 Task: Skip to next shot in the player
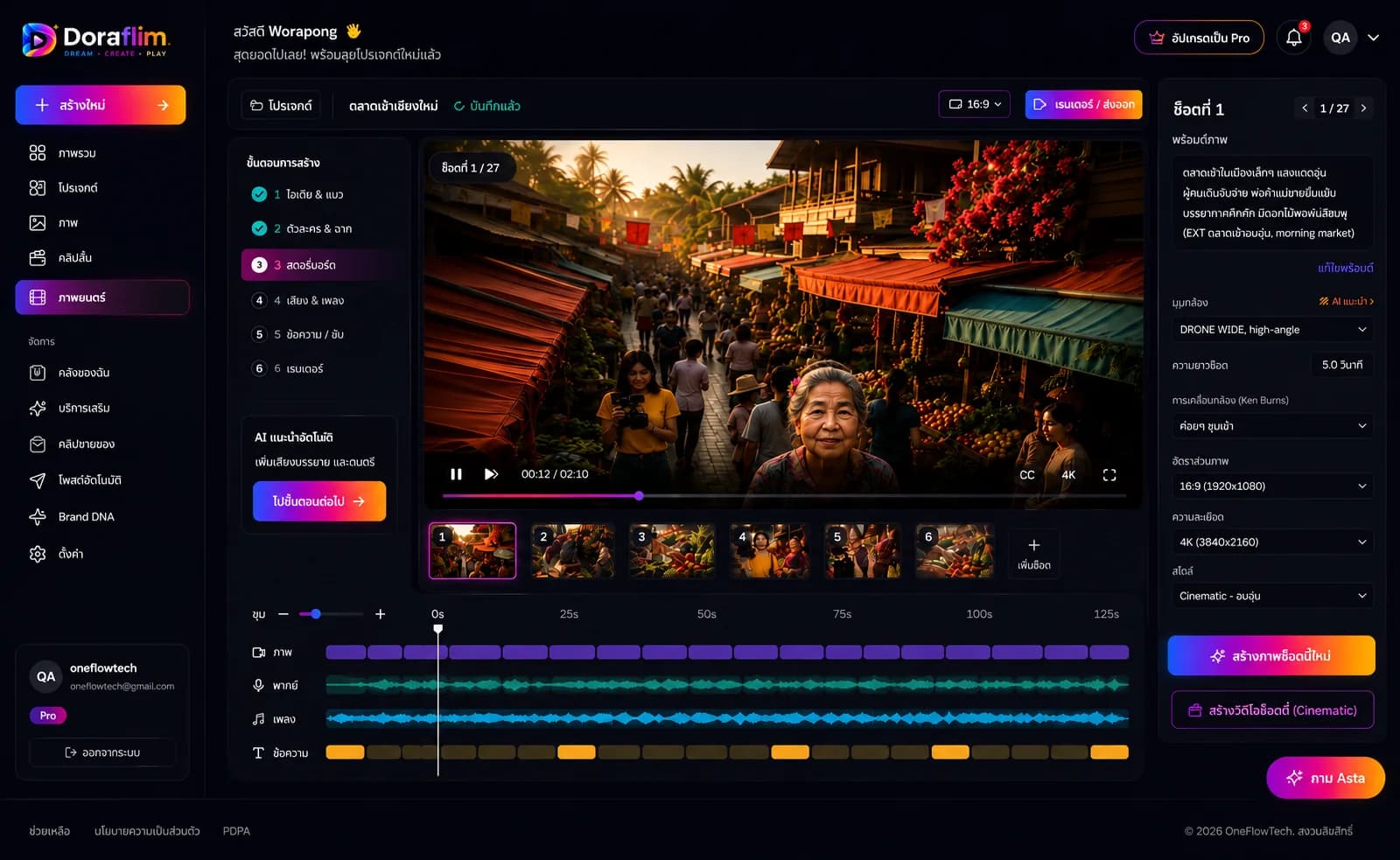coord(491,474)
